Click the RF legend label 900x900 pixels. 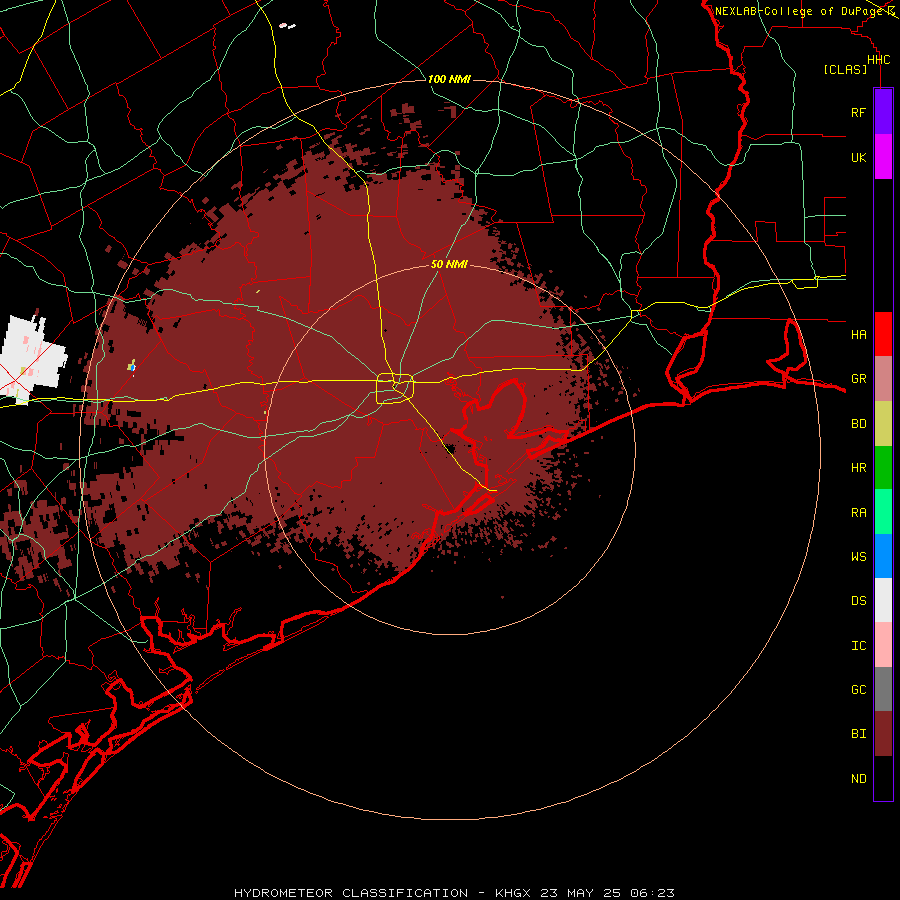[858, 112]
